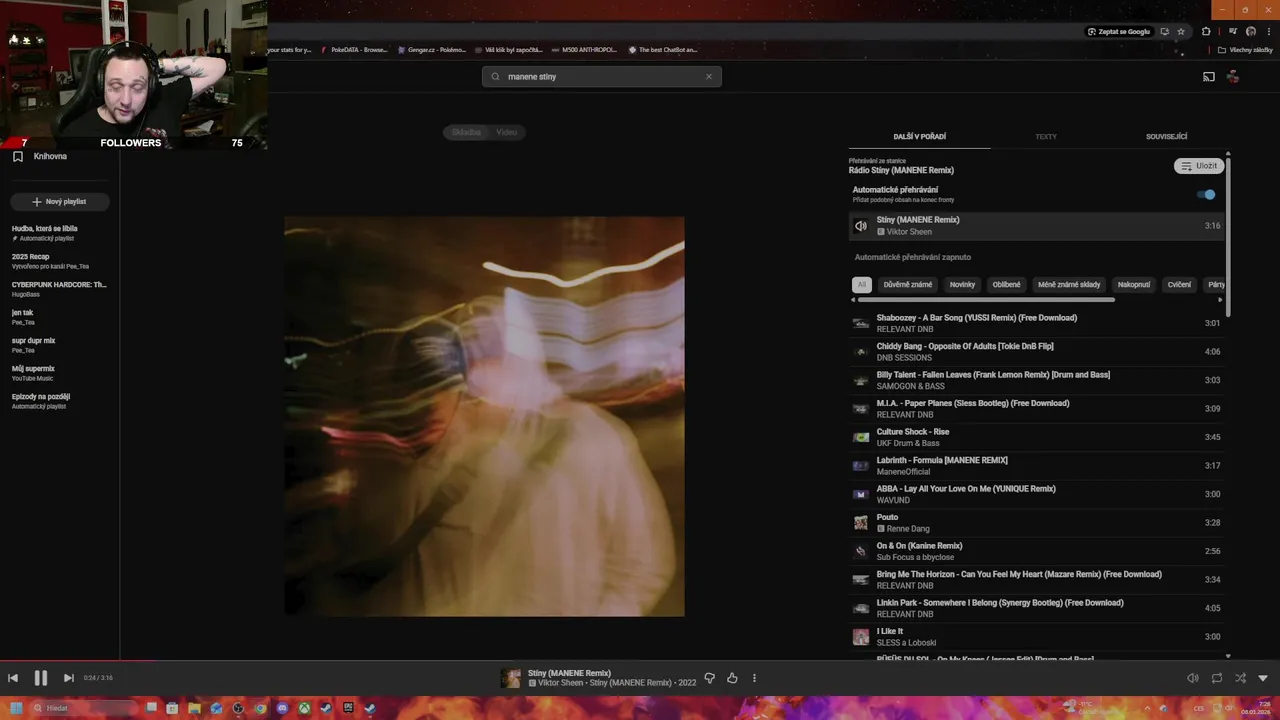Toggle repeat mode in player bar
This screenshot has width=1280, height=720.
tap(1216, 678)
